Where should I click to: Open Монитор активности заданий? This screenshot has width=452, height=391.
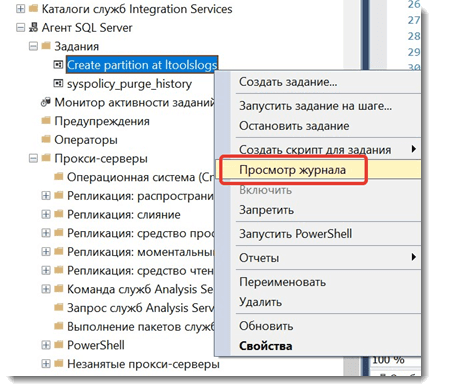(x=134, y=102)
